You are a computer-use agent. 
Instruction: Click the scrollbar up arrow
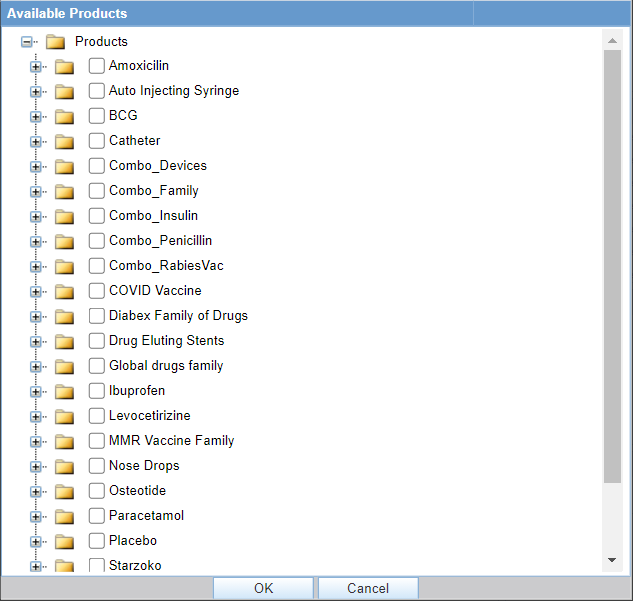tap(612, 40)
